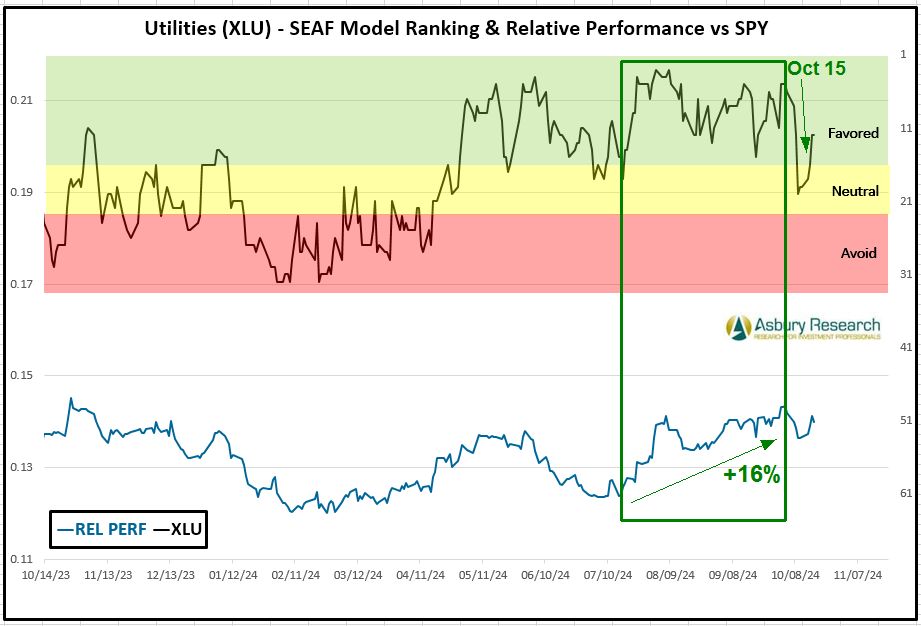This screenshot has width=921, height=626.
Task: Click the Oct 15 annotation label
Action: [816, 68]
